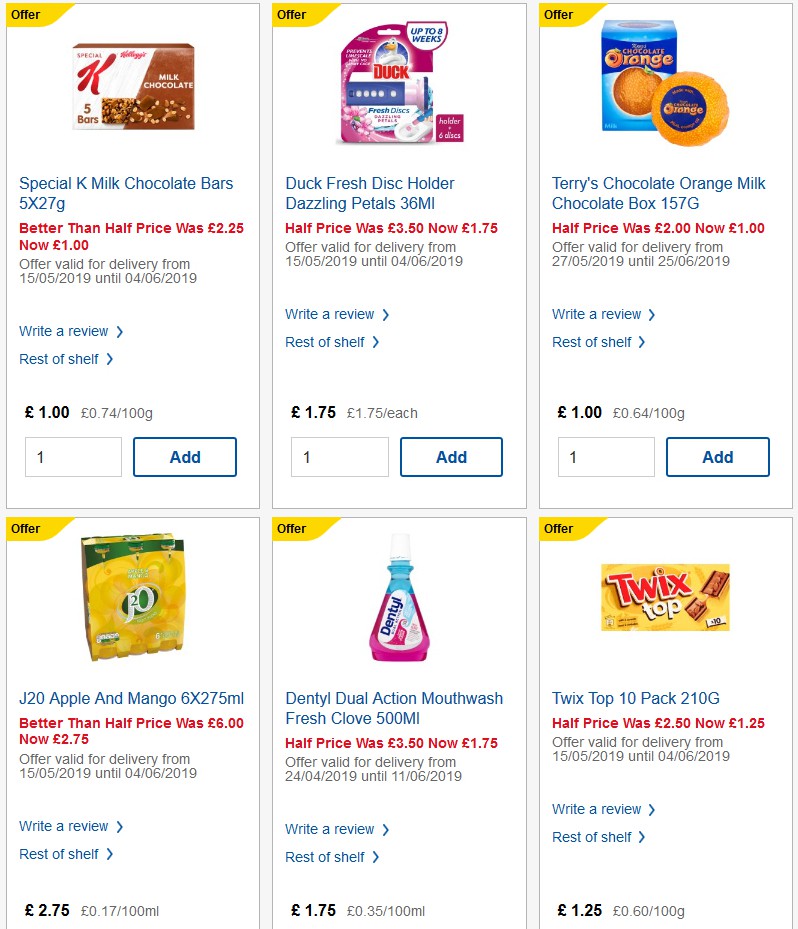The height and width of the screenshot is (929, 798).
Task: Click the Offer badge on the J20 listing
Action: 25,528
